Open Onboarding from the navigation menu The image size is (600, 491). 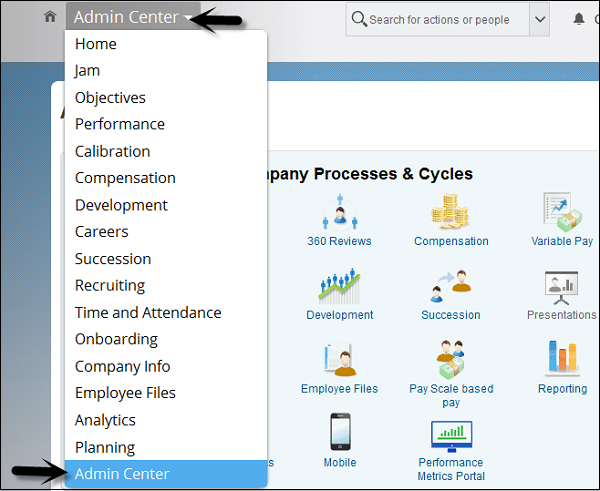pos(116,339)
